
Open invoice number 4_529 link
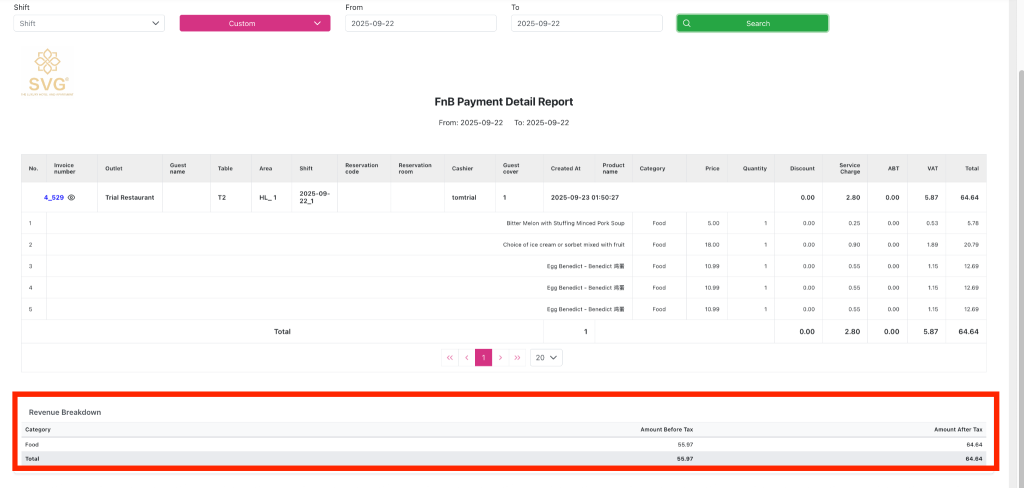(x=54, y=198)
